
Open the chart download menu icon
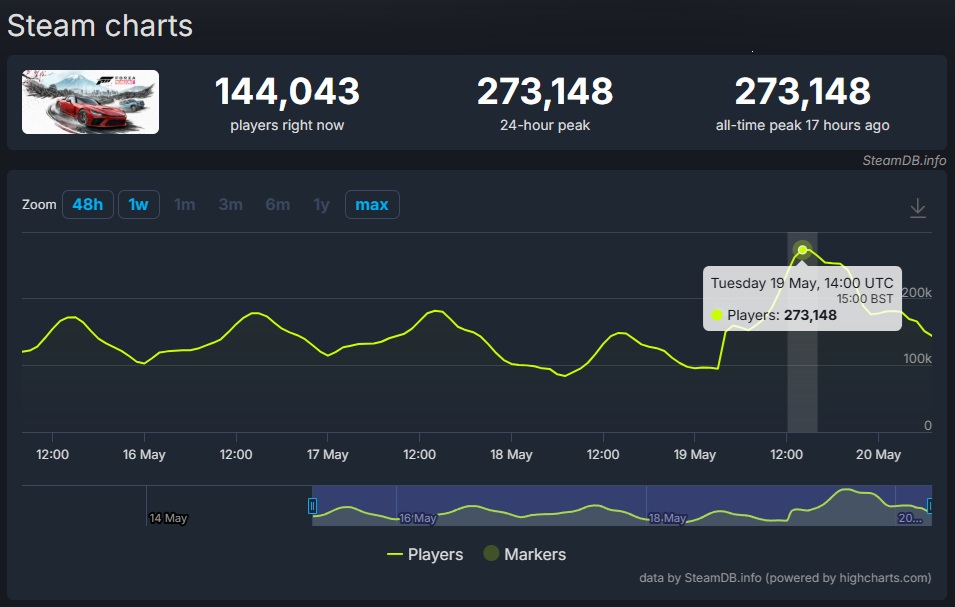(917, 208)
